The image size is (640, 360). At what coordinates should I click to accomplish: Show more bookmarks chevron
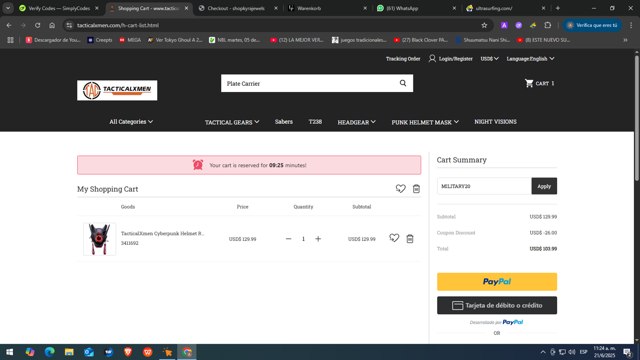click(625, 40)
